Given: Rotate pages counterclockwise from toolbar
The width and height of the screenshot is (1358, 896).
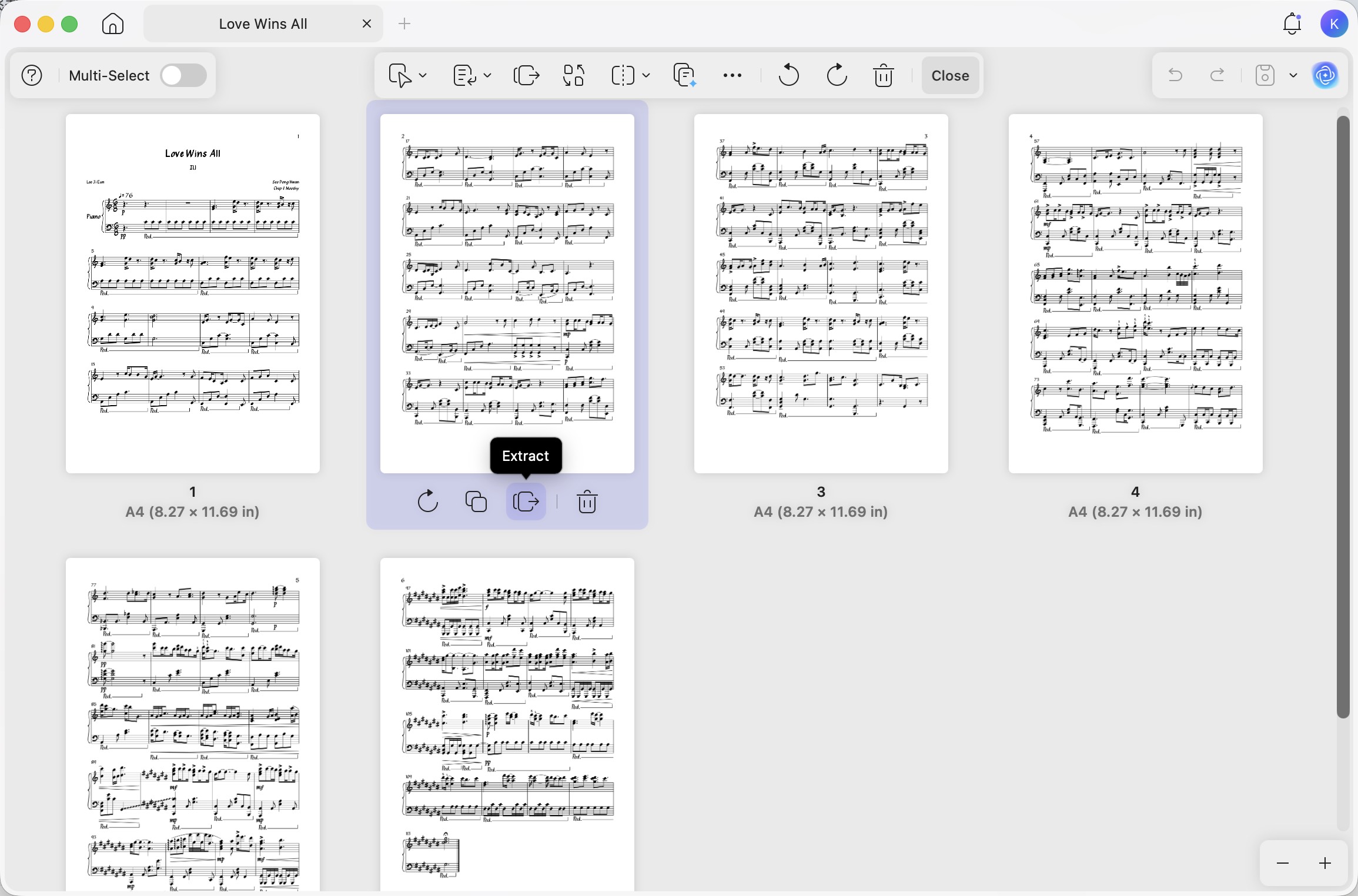Looking at the screenshot, I should click(x=788, y=75).
